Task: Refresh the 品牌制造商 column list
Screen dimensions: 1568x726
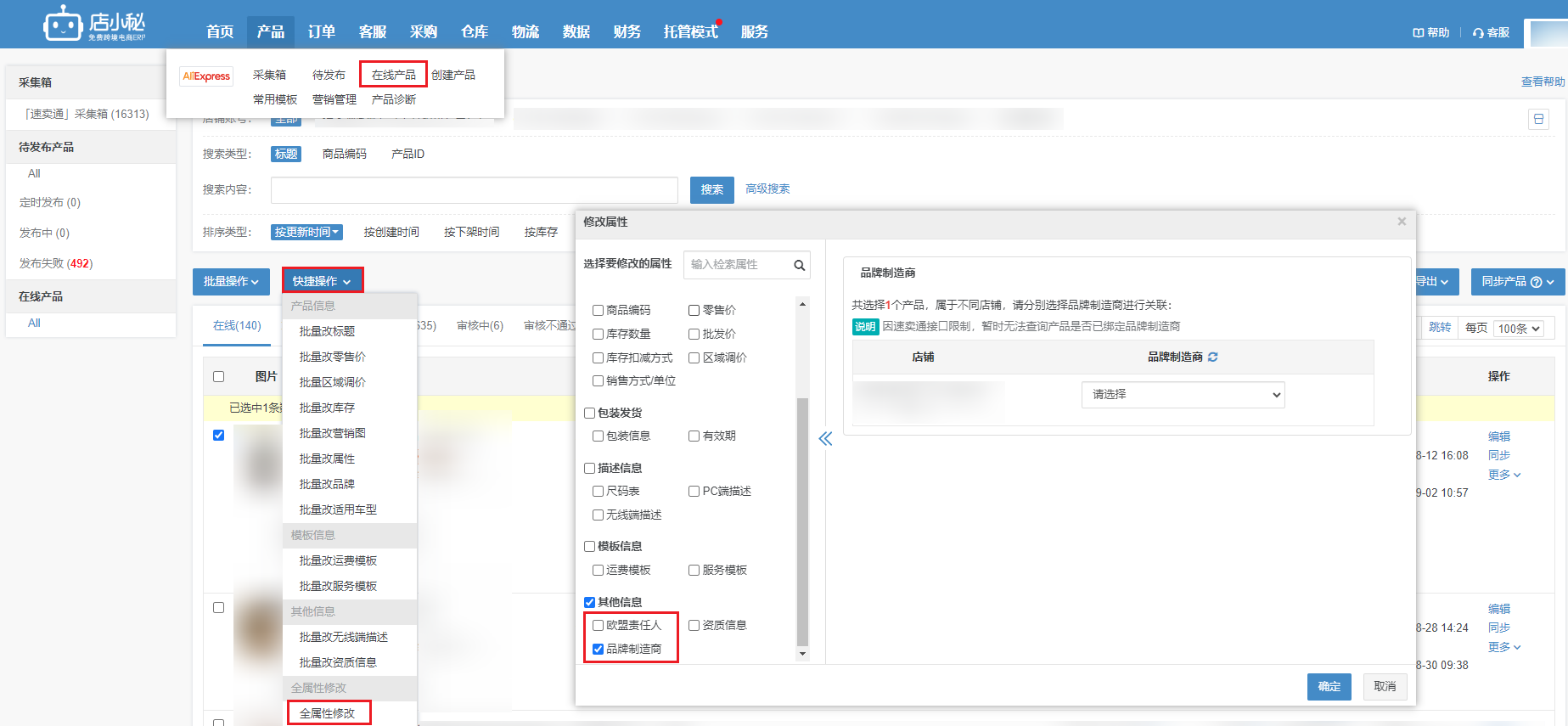Action: click(1212, 357)
